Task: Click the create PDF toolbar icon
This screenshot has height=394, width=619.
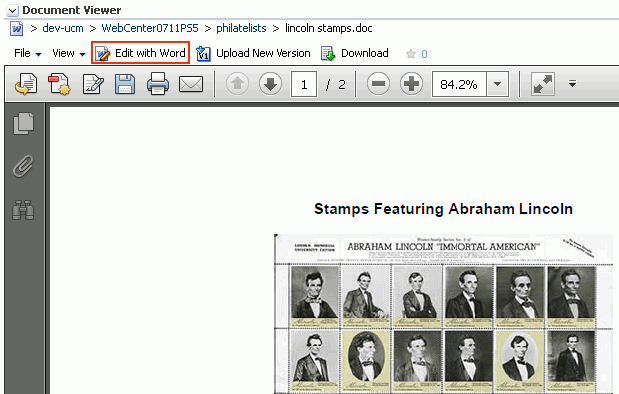Action: pyautogui.click(x=59, y=84)
